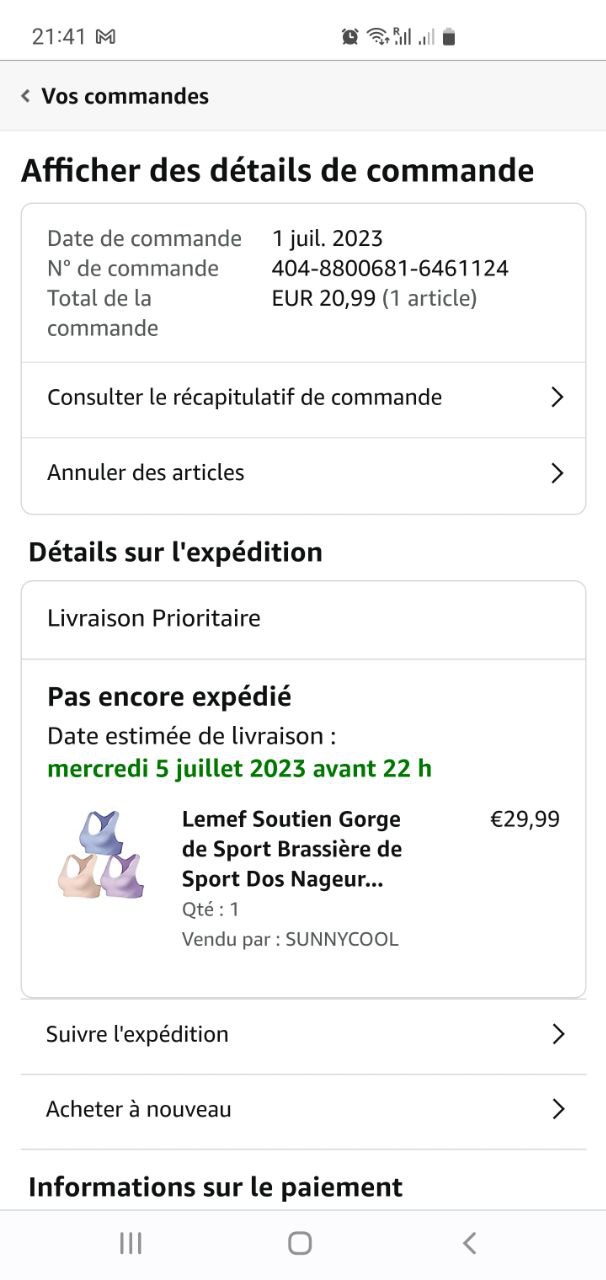This screenshot has height=1280, width=606.
Task: Tap the battery status icon
Action: pos(449,37)
